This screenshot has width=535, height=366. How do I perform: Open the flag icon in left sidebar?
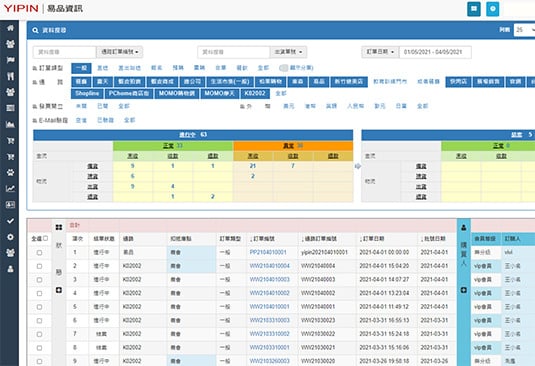tap(10, 60)
